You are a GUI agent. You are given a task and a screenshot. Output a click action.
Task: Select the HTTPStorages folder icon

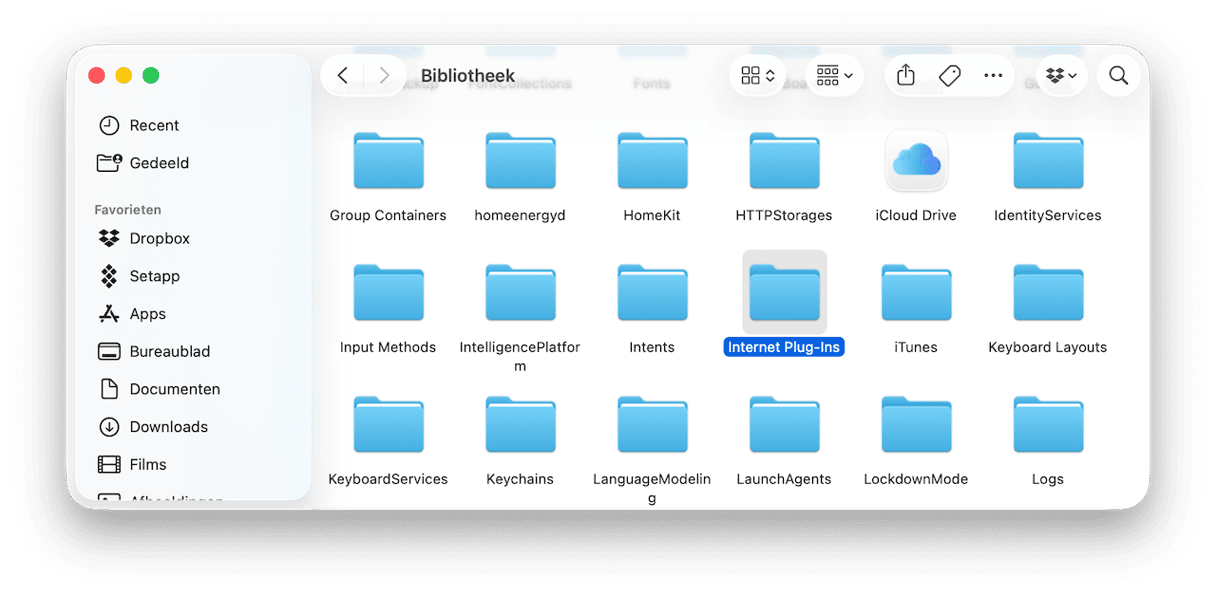784,161
